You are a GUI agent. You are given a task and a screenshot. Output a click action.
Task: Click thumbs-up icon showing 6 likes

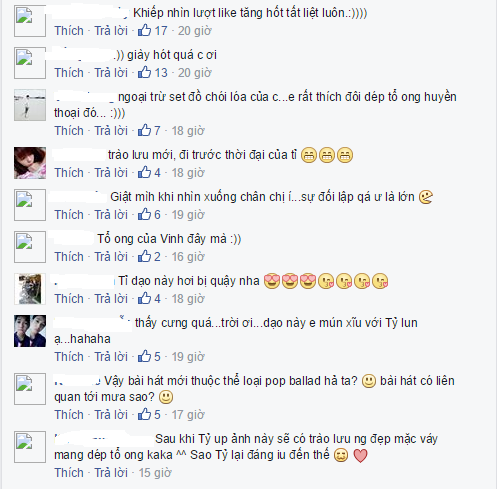click(144, 214)
